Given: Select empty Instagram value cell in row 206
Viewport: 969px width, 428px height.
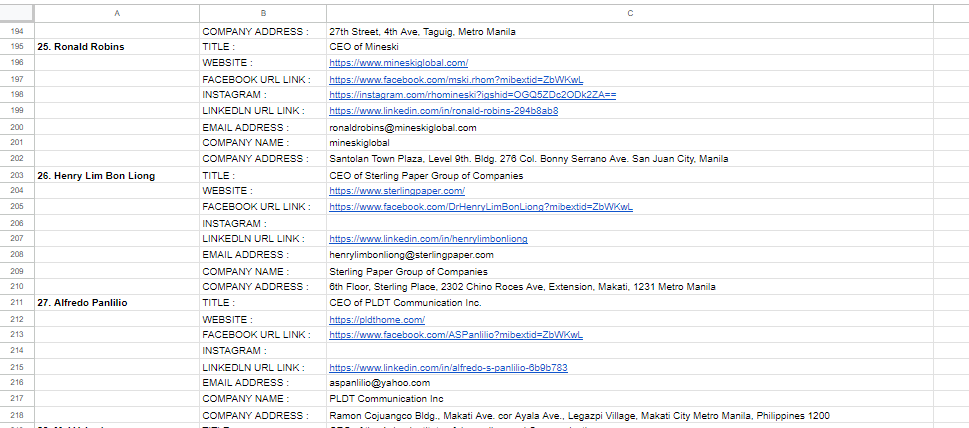Looking at the screenshot, I should tap(630, 223).
